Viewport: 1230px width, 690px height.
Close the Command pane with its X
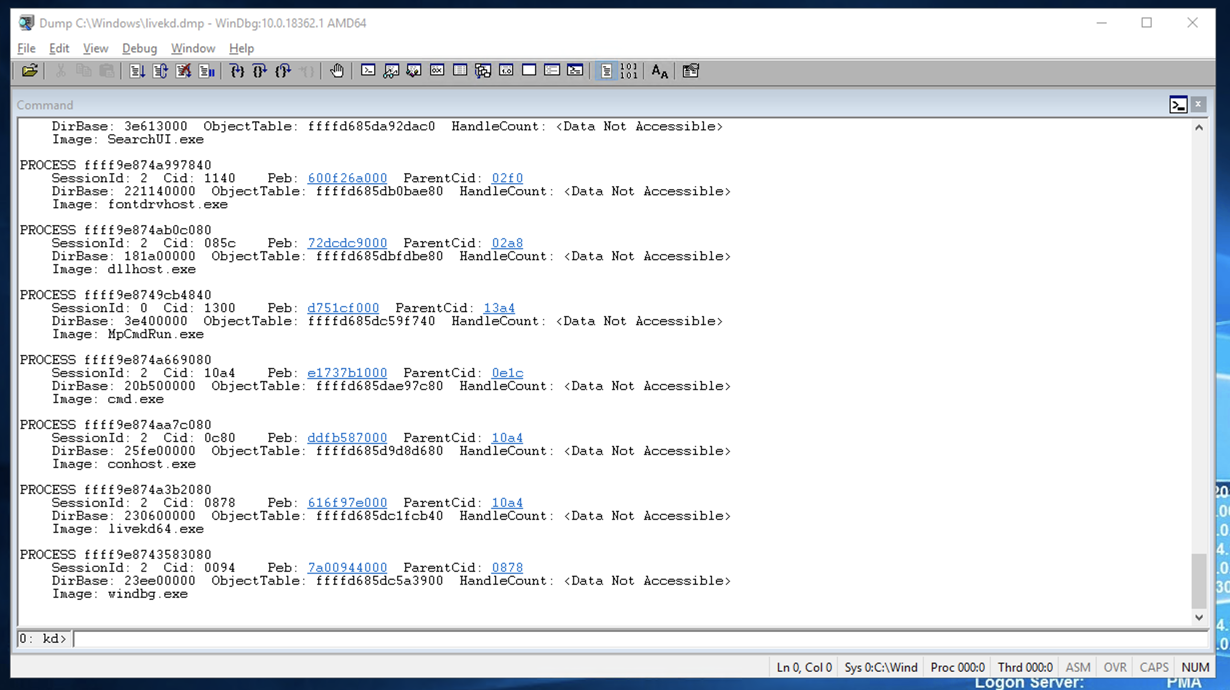pos(1198,105)
